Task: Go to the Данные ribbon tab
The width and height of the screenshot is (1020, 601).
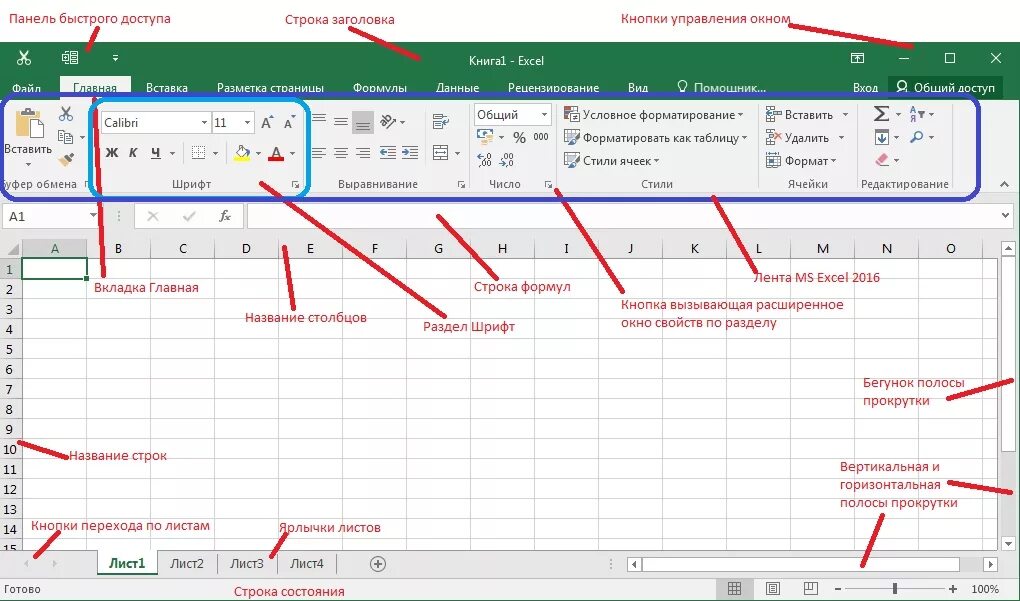Action: coord(457,88)
